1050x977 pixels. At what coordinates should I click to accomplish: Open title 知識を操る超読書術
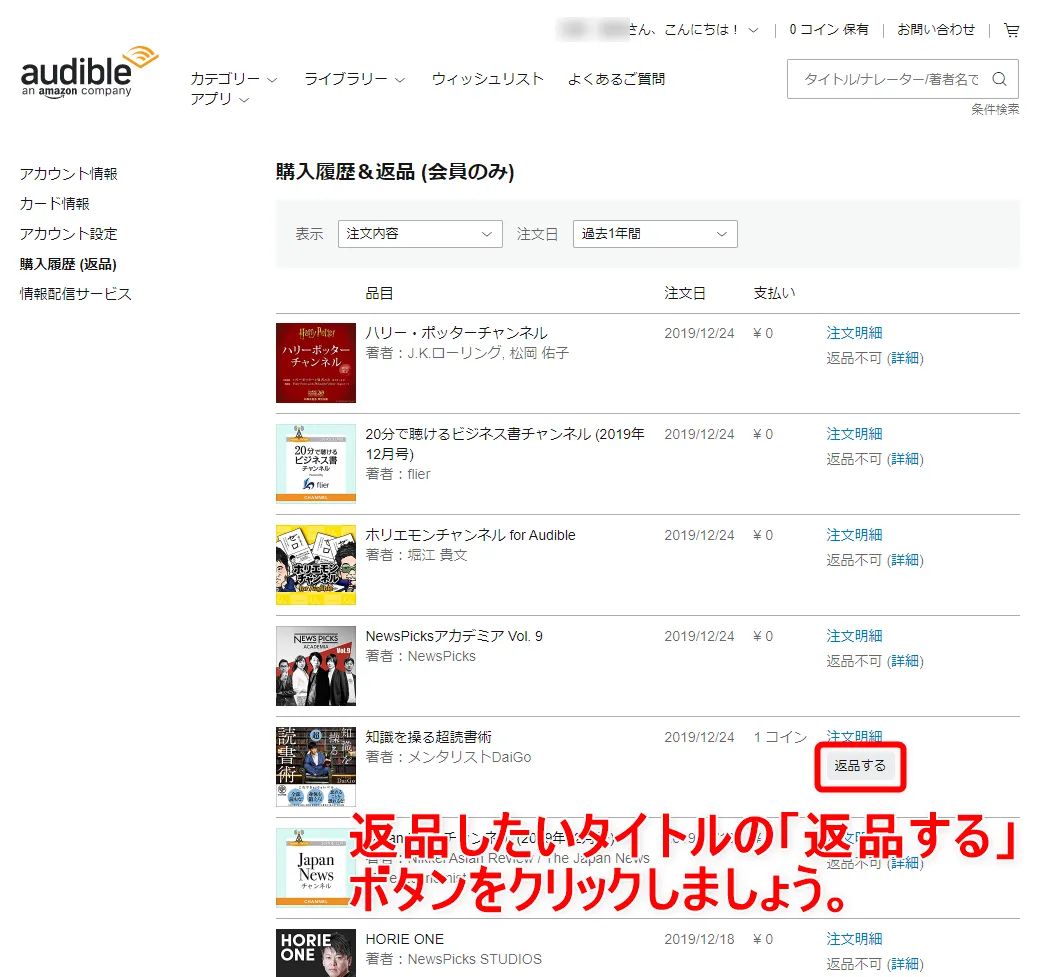pos(429,737)
